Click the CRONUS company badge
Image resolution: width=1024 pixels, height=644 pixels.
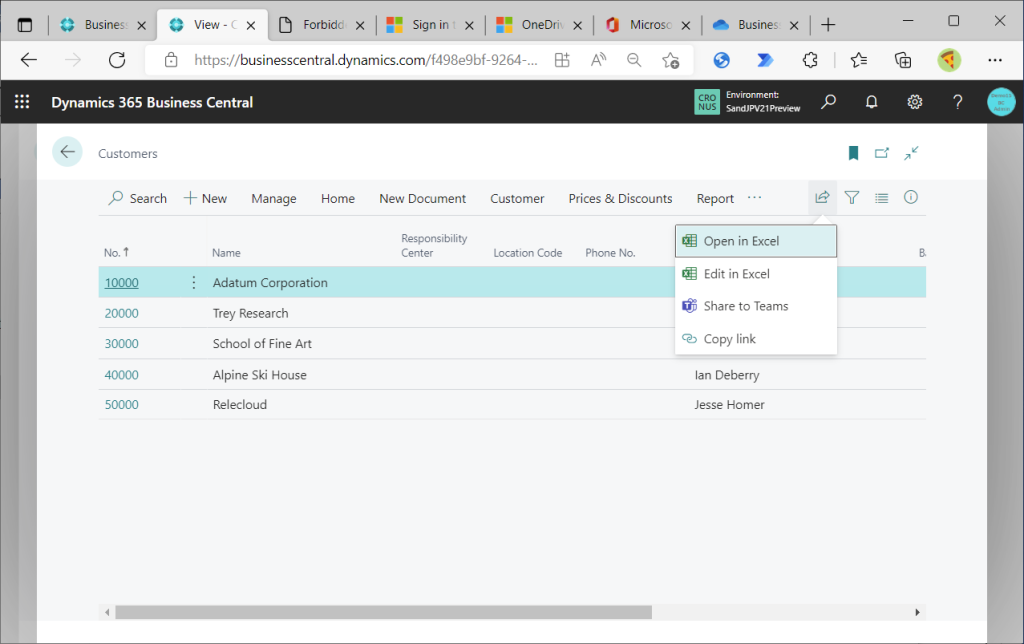pyautogui.click(x=707, y=102)
